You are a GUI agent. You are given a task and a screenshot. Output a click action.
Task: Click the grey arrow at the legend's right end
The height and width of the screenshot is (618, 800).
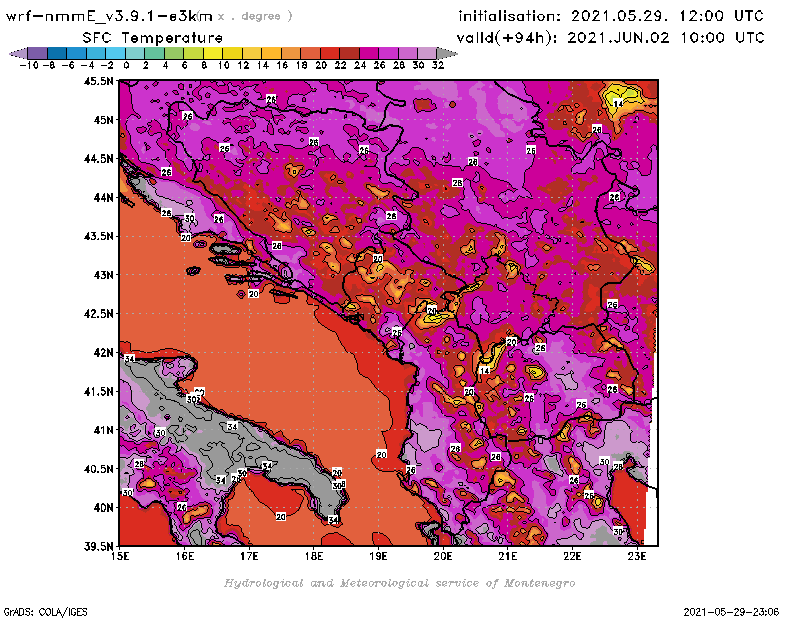[447, 53]
